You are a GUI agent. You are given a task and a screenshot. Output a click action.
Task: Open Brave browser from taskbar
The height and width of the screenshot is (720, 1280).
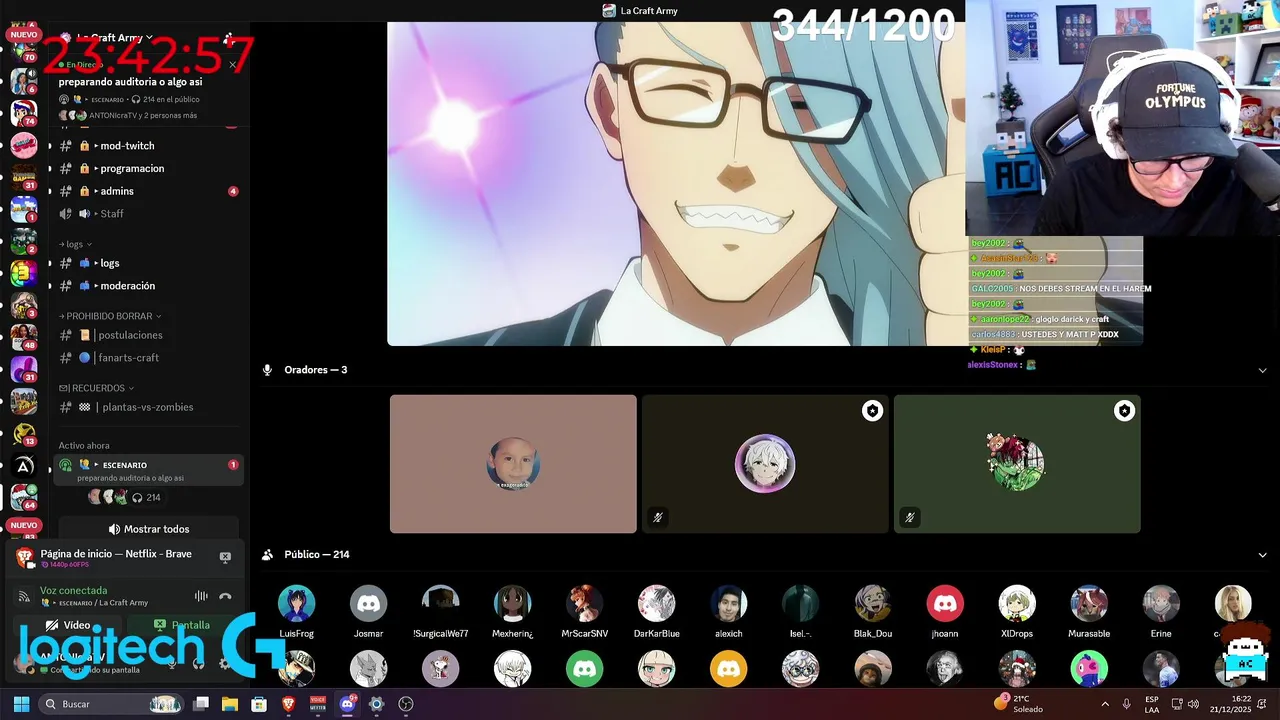pyautogui.click(x=288, y=704)
